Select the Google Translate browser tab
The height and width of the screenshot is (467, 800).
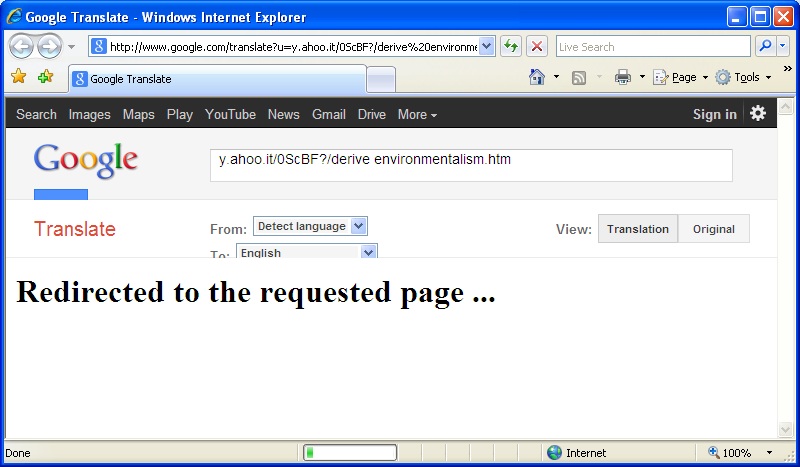pyautogui.click(x=218, y=79)
